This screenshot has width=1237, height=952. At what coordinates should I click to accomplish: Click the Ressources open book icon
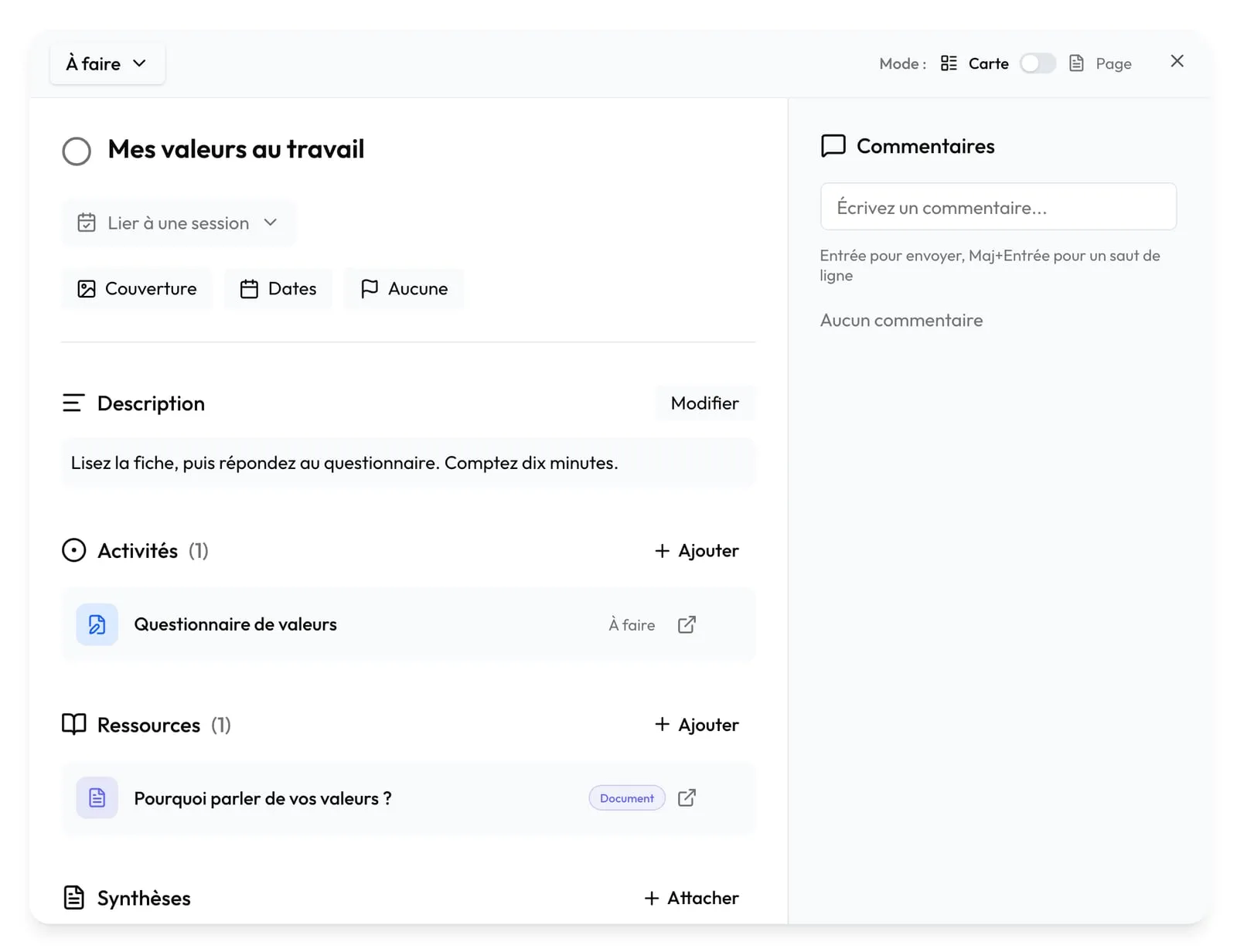coord(73,725)
